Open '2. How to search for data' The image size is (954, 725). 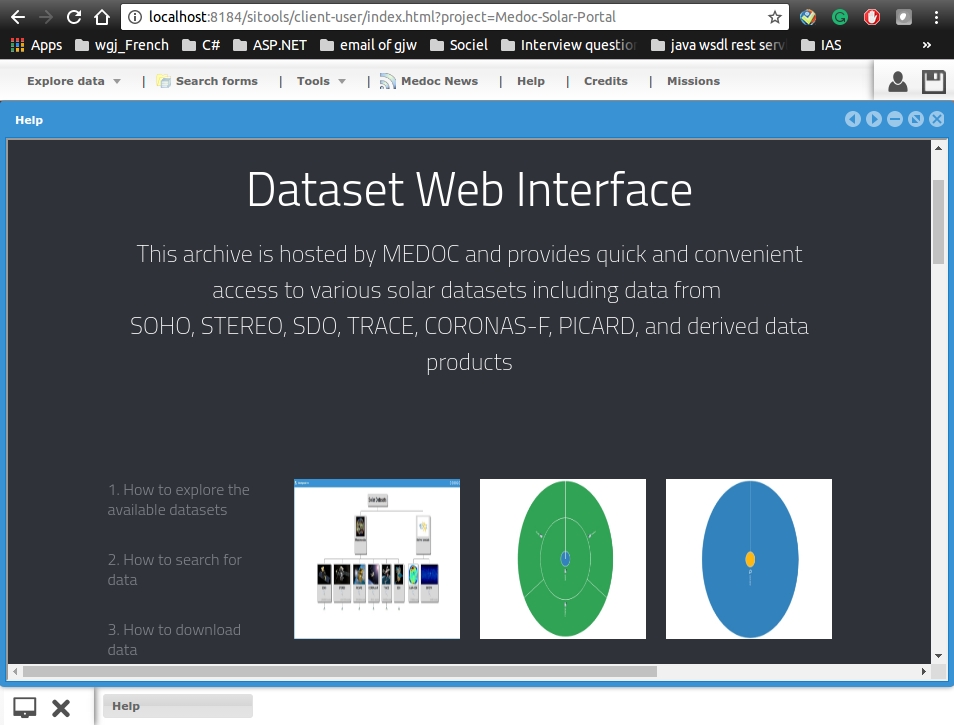coord(175,569)
